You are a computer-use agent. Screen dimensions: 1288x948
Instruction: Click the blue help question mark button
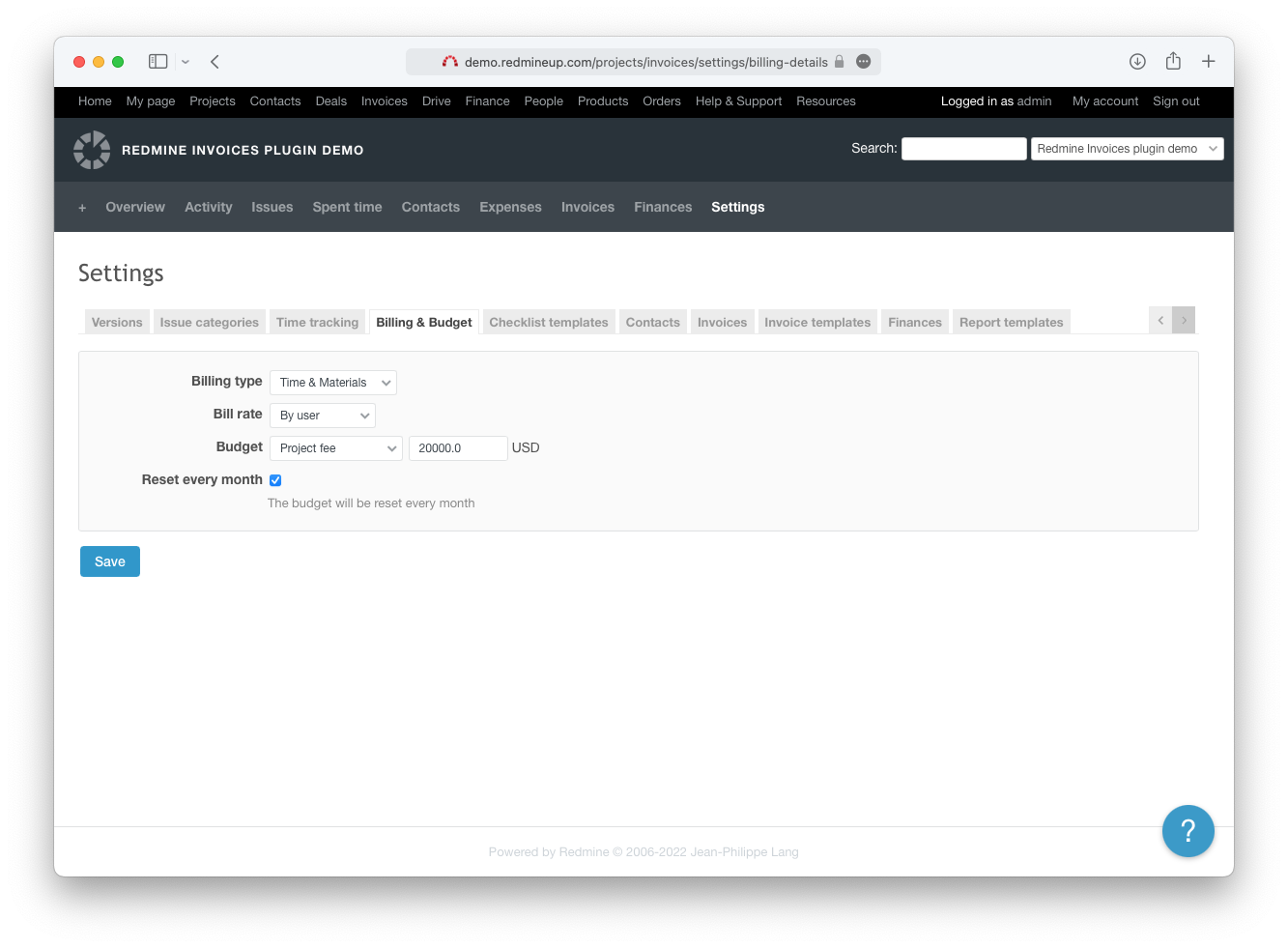(1188, 831)
